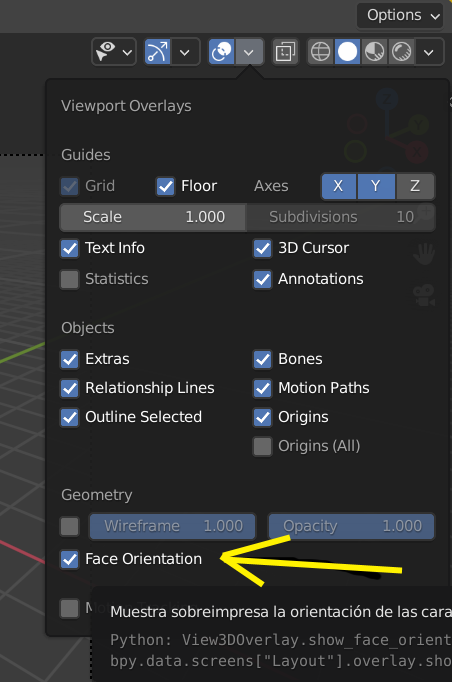Uncheck Outline Selected
452x682 pixels.
(x=70, y=418)
